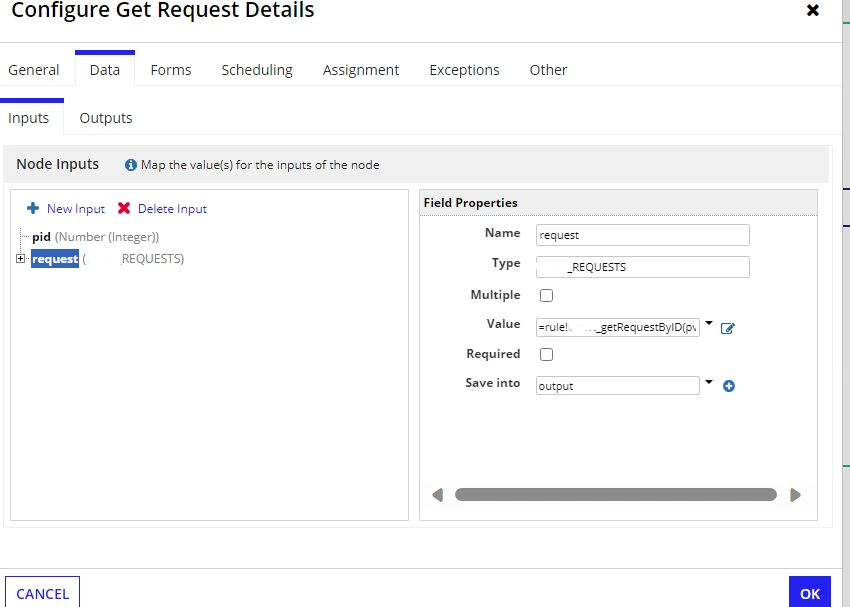The height and width of the screenshot is (607, 850).
Task: Open the Other tab
Action: [x=549, y=70]
